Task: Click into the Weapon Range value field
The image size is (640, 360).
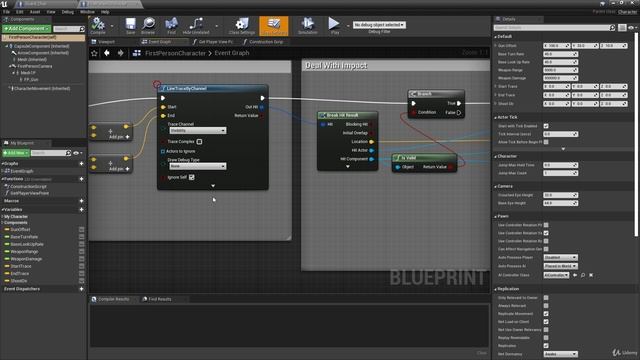Action: click(560, 70)
